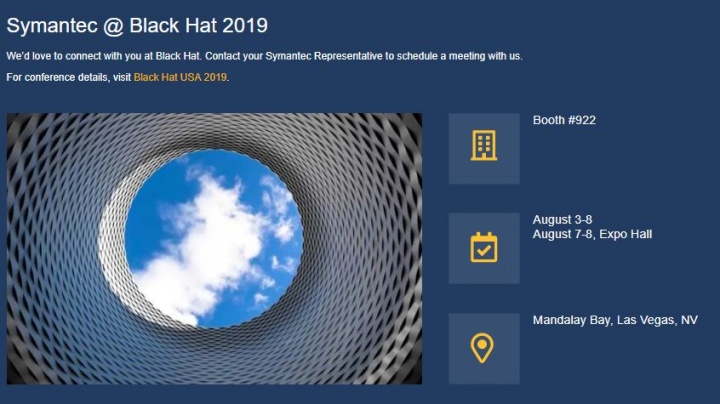Click the 'August 7-8, Expo Hall' text
Screen dimensions: 720x404
pyautogui.click(x=592, y=234)
